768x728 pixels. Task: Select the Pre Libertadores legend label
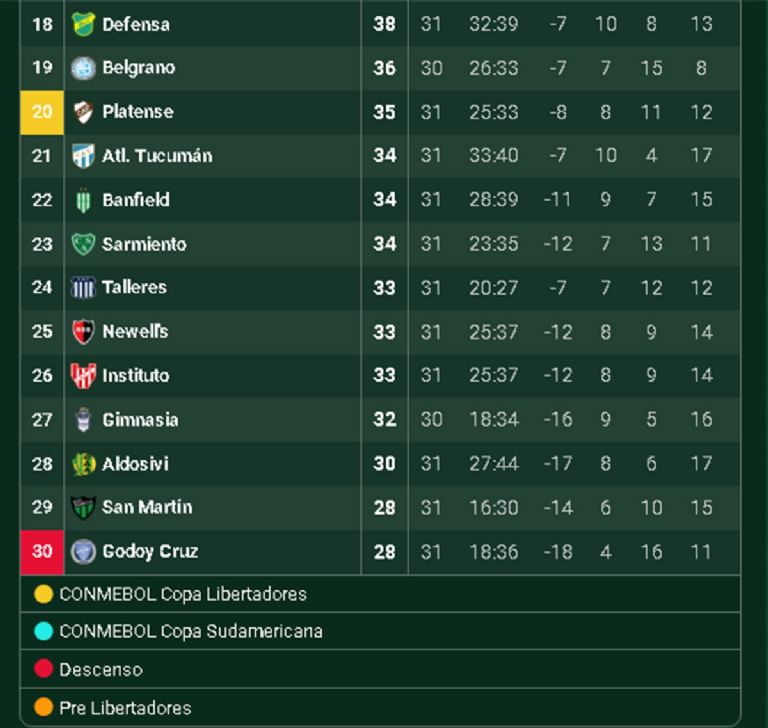click(x=125, y=708)
